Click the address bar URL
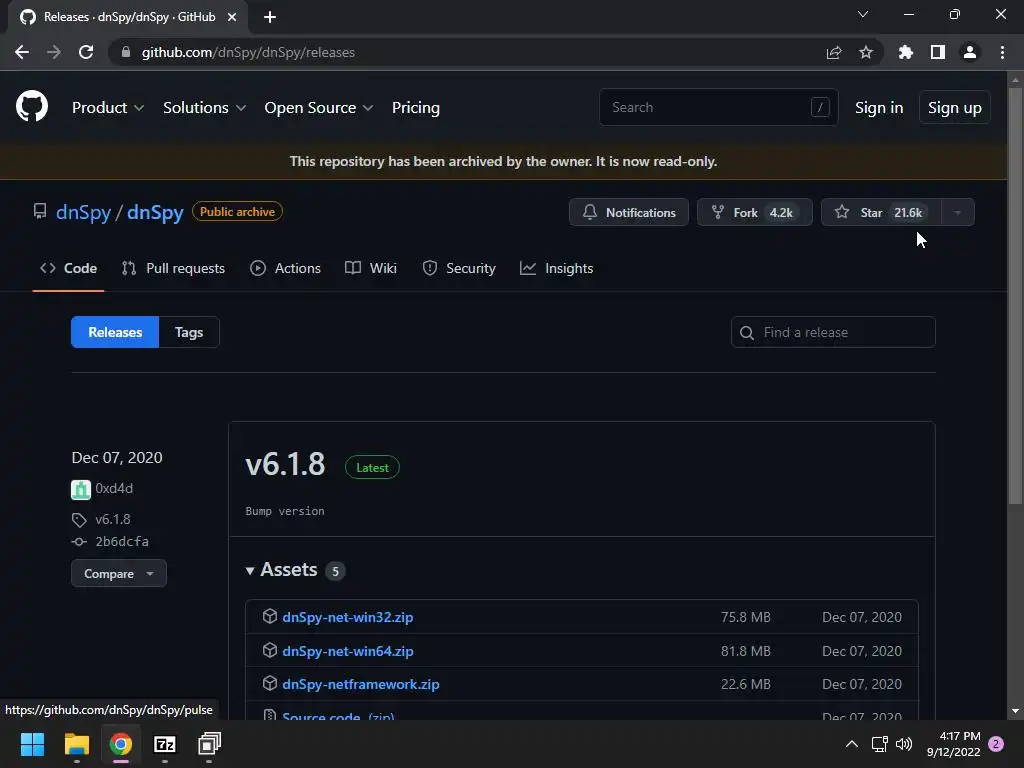 248,52
